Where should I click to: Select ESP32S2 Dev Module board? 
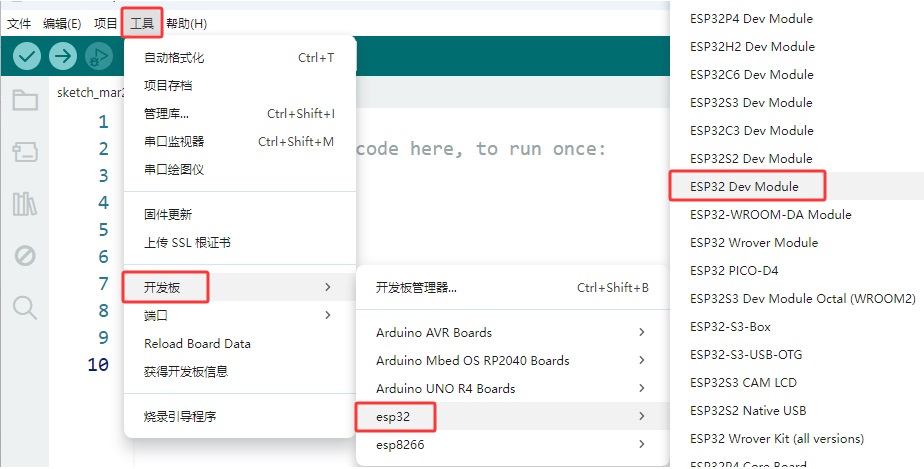[797, 158]
